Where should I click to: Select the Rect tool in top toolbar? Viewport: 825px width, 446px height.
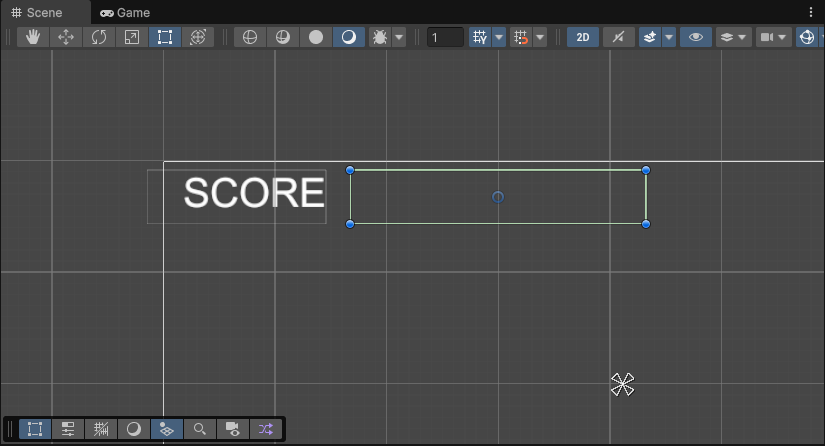165,37
